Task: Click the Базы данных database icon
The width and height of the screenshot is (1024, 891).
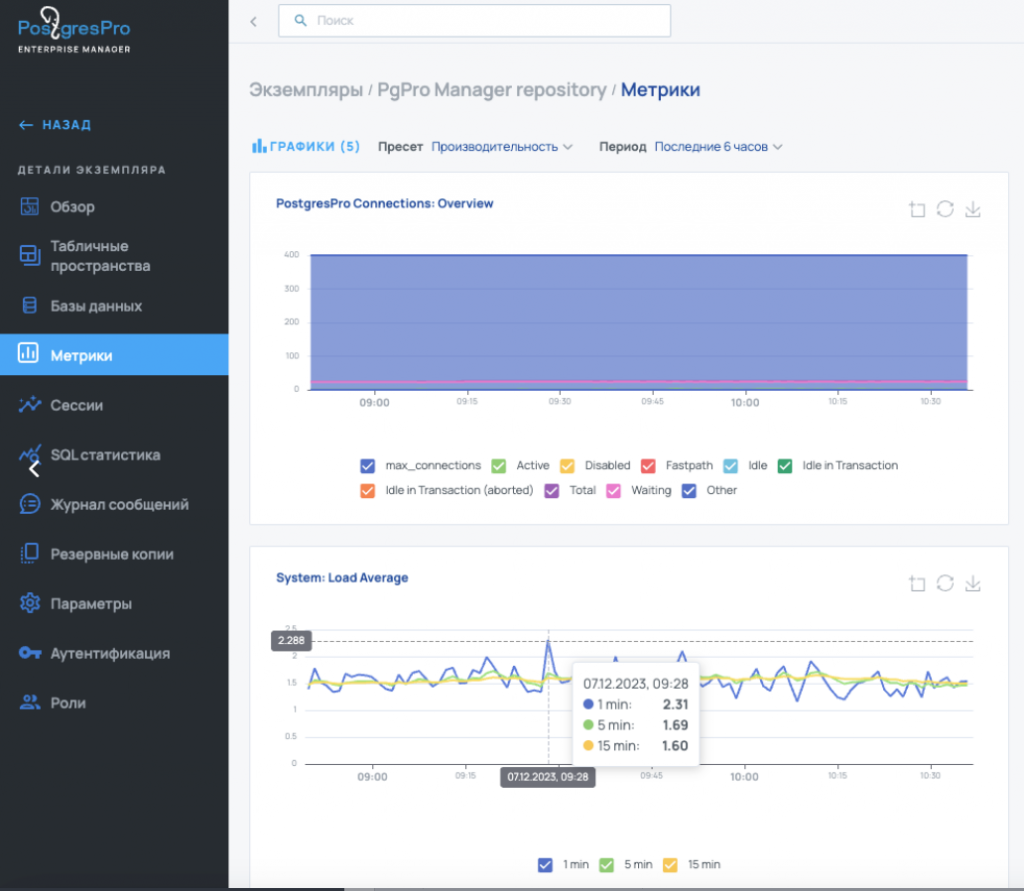Action: click(x=29, y=306)
